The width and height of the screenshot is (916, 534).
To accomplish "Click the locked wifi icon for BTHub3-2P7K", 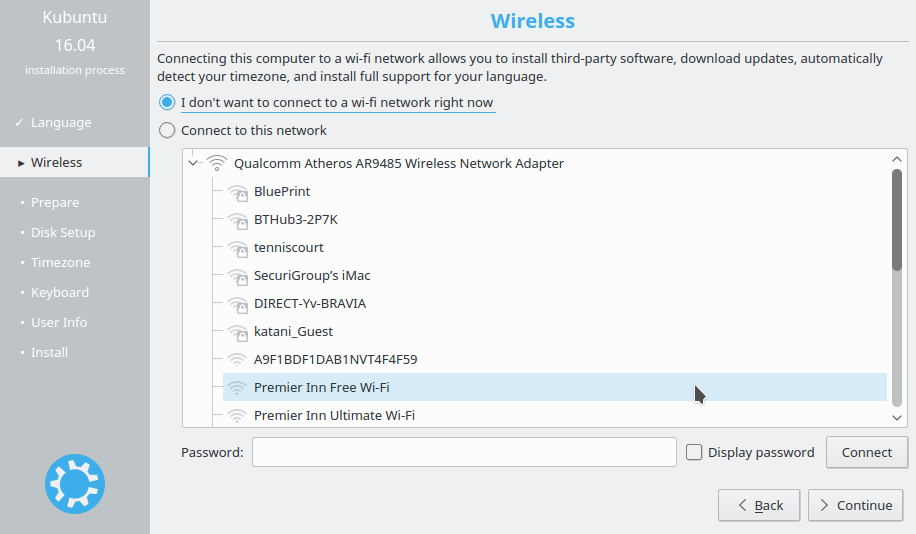I will pyautogui.click(x=238, y=220).
